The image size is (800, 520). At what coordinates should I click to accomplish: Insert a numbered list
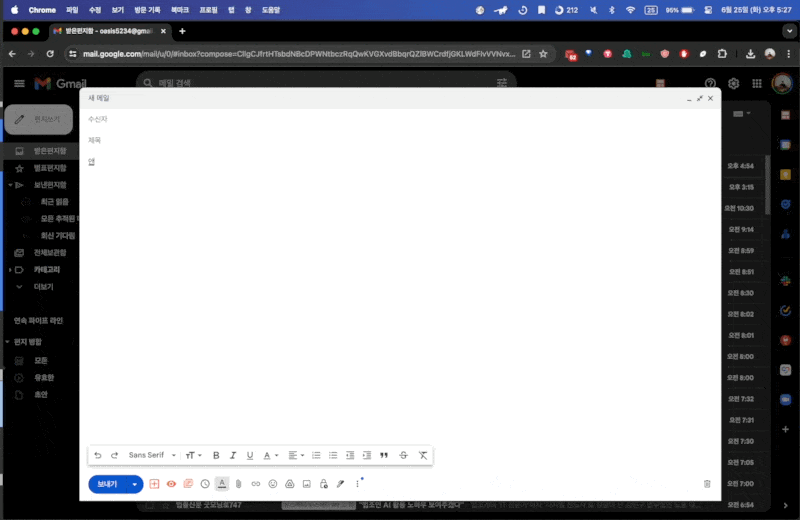pos(316,455)
